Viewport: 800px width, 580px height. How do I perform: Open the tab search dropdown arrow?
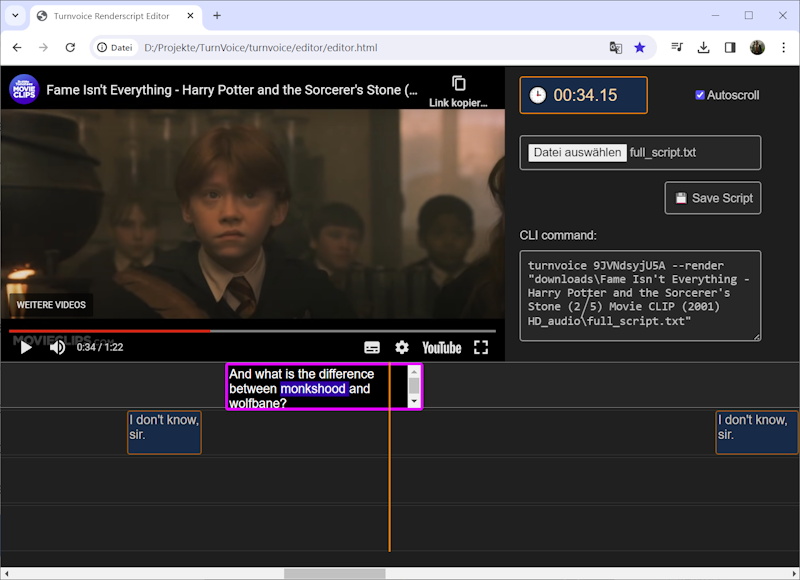click(x=15, y=15)
